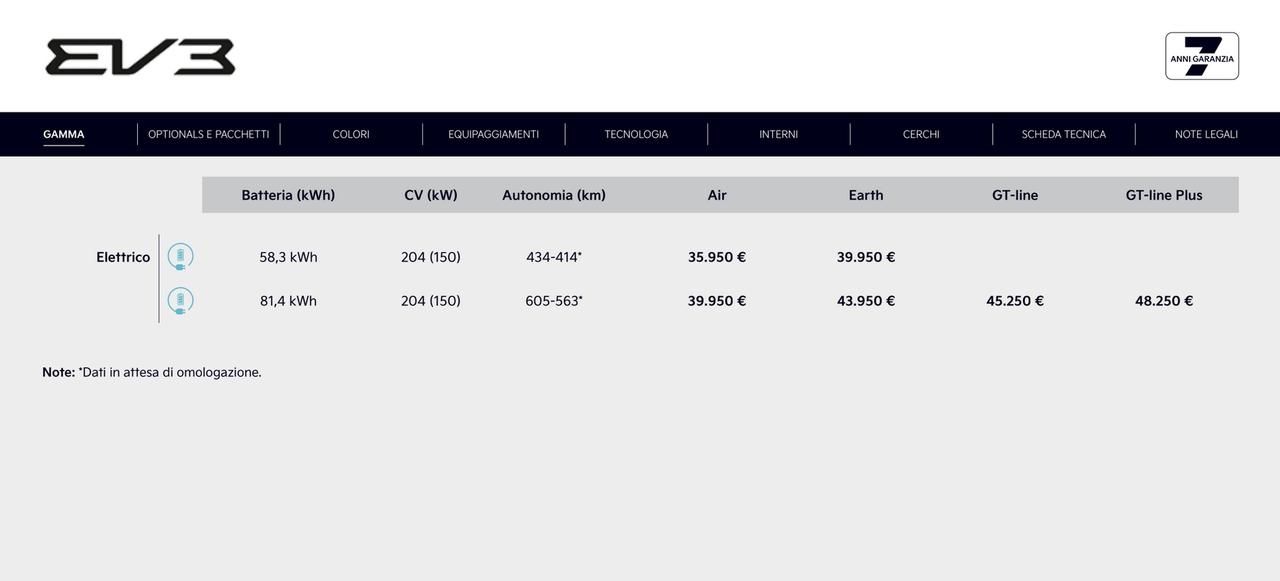The height and width of the screenshot is (581, 1280).
Task: Click the GT-line Plus 48.250 € price
Action: click(x=1164, y=301)
